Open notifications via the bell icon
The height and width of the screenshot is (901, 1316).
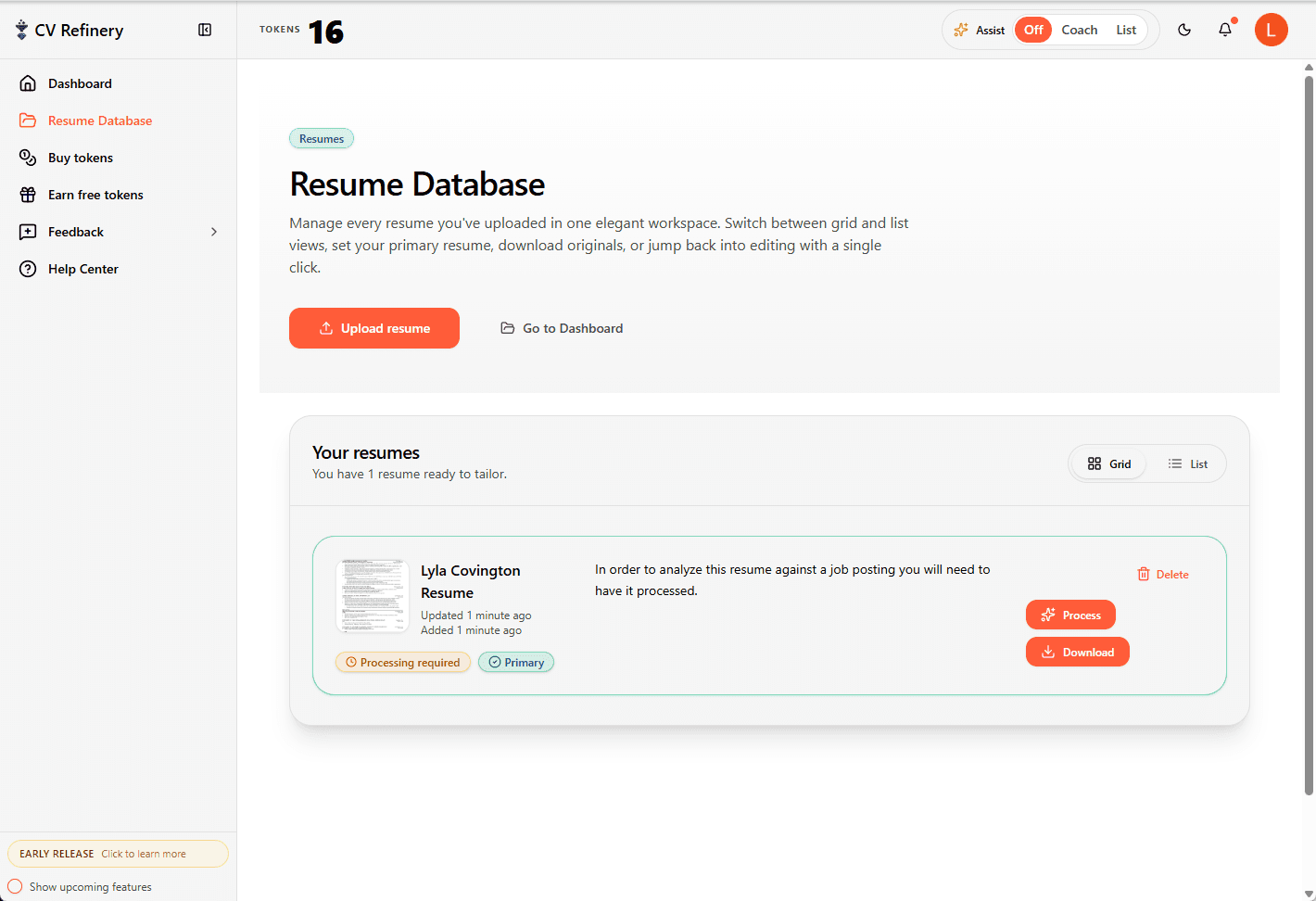pyautogui.click(x=1224, y=30)
